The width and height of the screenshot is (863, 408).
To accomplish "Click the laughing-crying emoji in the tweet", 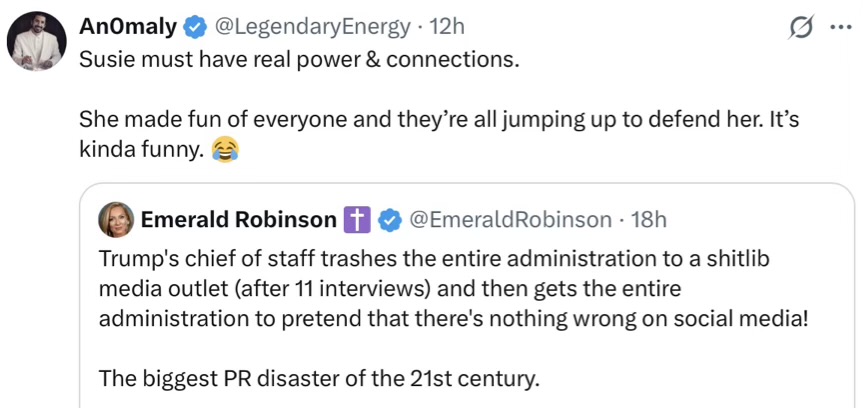I will click(227, 151).
